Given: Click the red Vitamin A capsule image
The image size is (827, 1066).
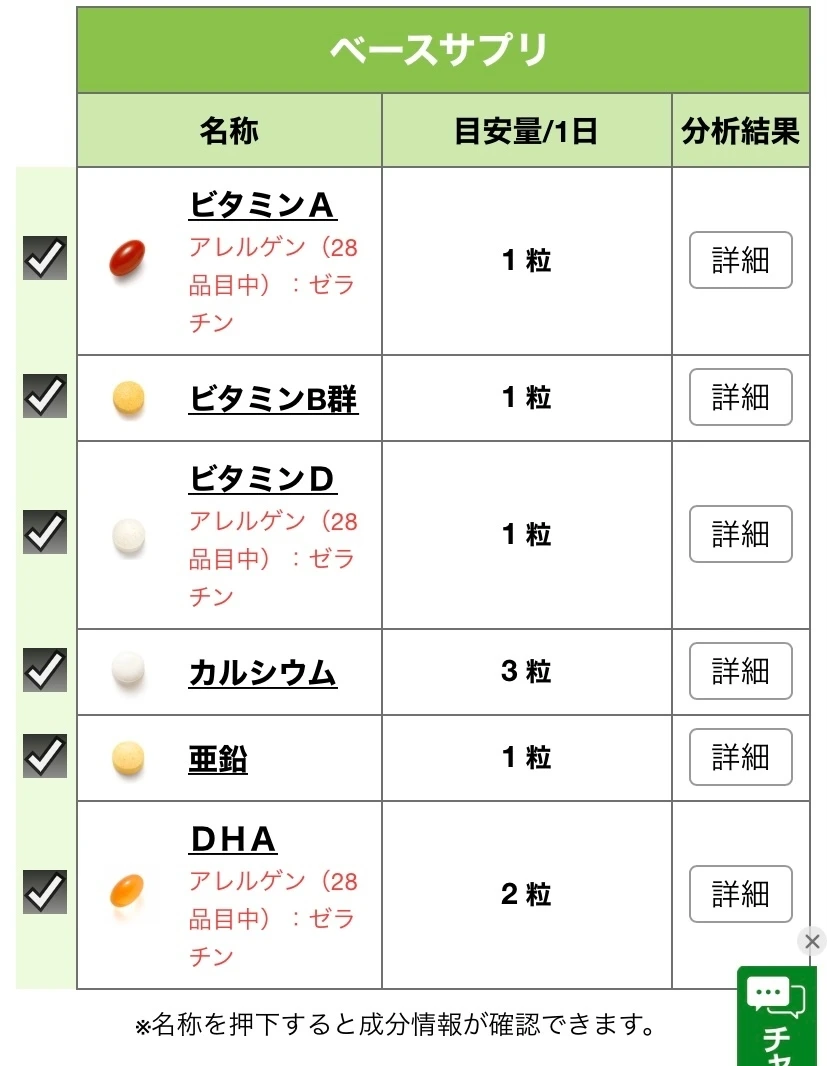Looking at the screenshot, I should point(128,260).
